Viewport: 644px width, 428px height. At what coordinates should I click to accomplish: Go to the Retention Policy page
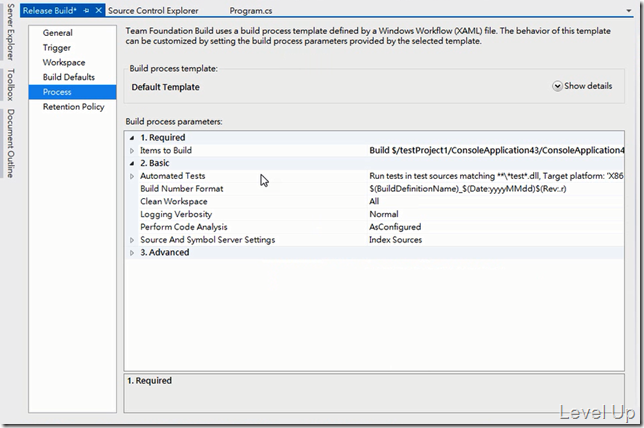pos(74,107)
